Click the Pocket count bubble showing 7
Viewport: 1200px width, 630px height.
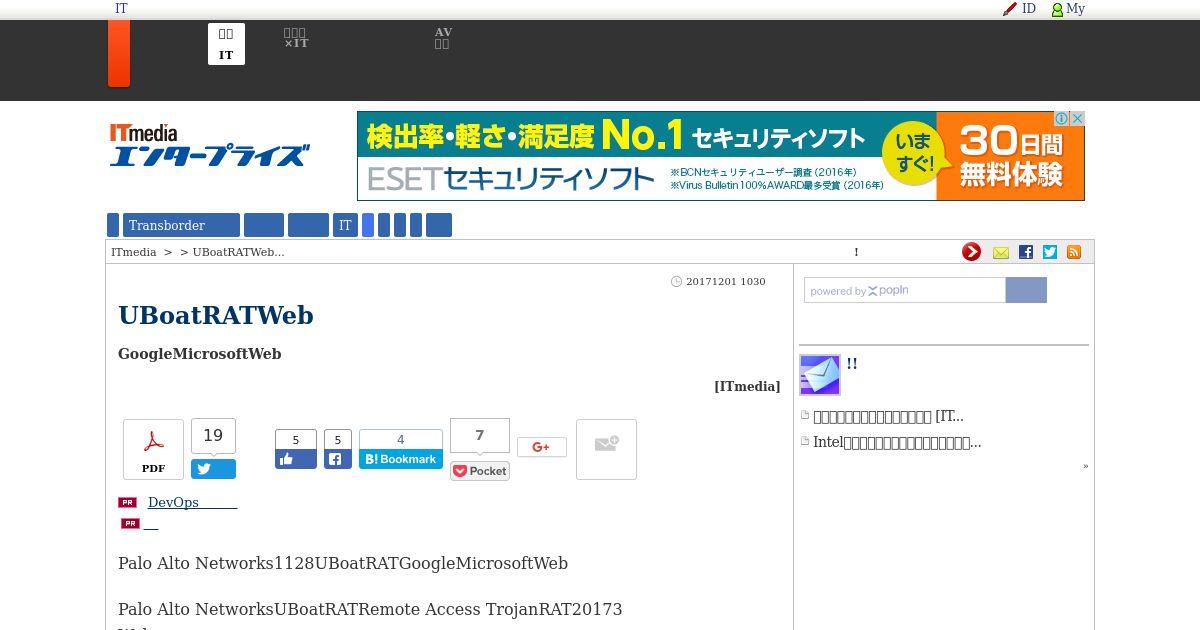[480, 436]
